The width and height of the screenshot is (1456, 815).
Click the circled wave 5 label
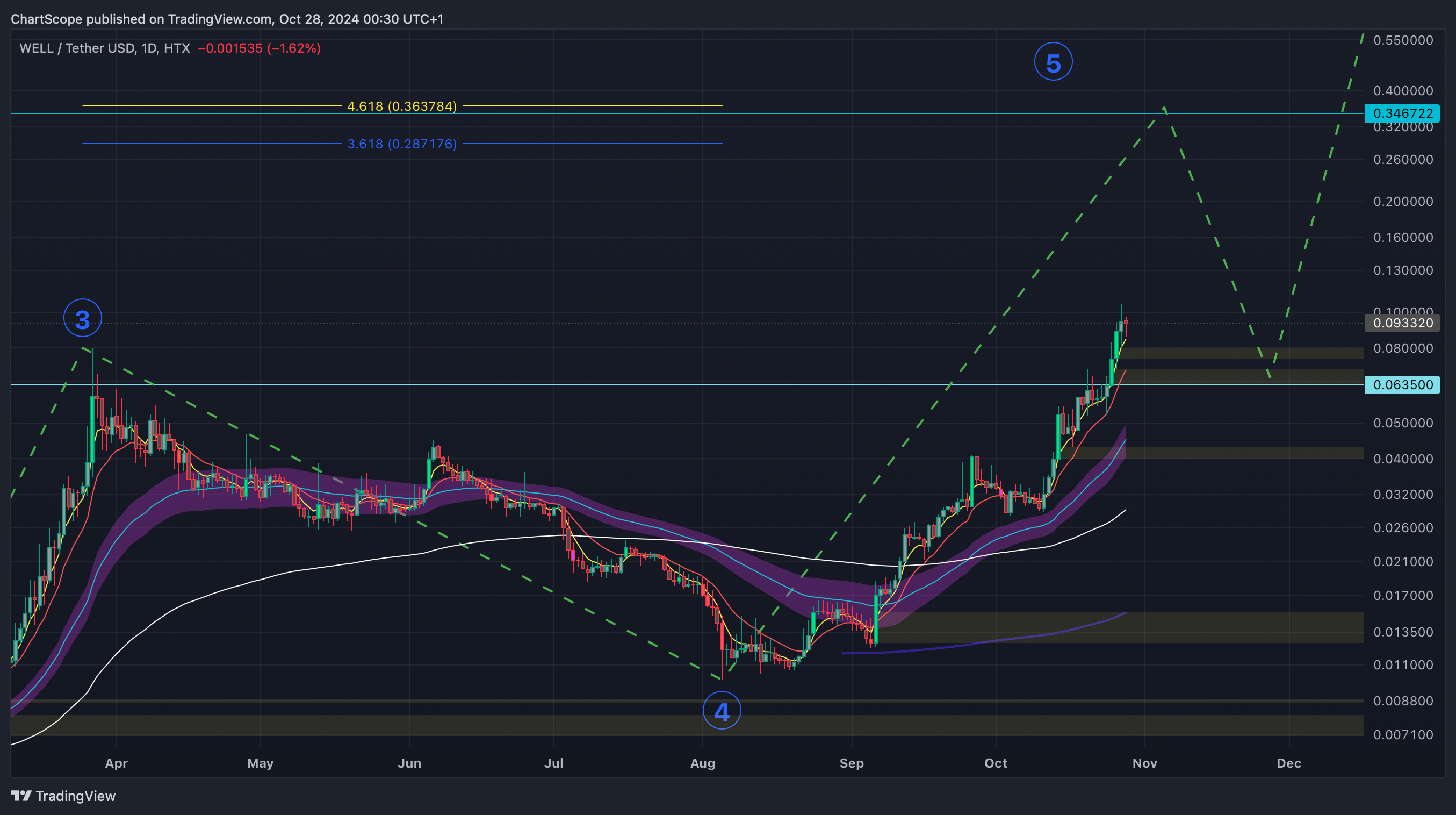(1054, 62)
